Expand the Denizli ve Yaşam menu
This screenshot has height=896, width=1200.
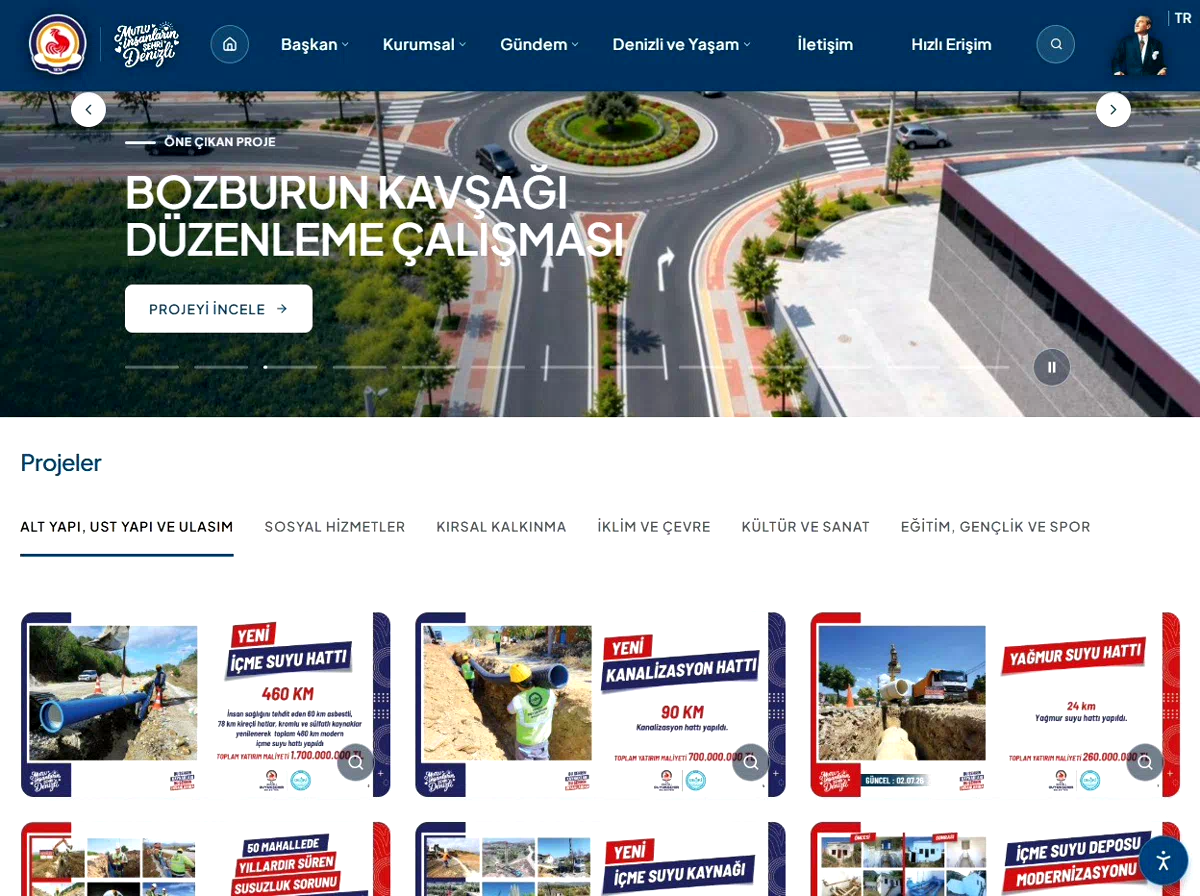(681, 44)
